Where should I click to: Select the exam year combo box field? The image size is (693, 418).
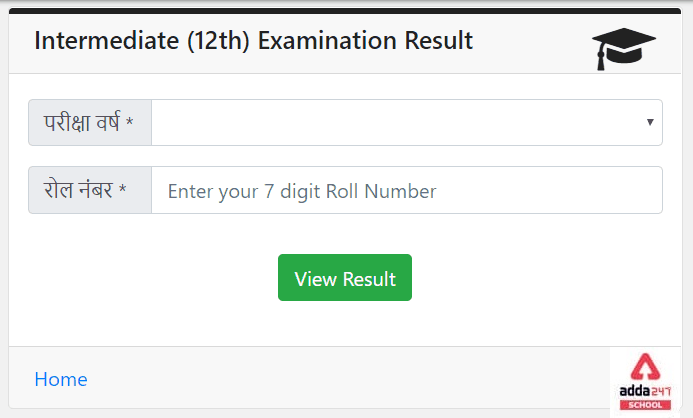407,122
